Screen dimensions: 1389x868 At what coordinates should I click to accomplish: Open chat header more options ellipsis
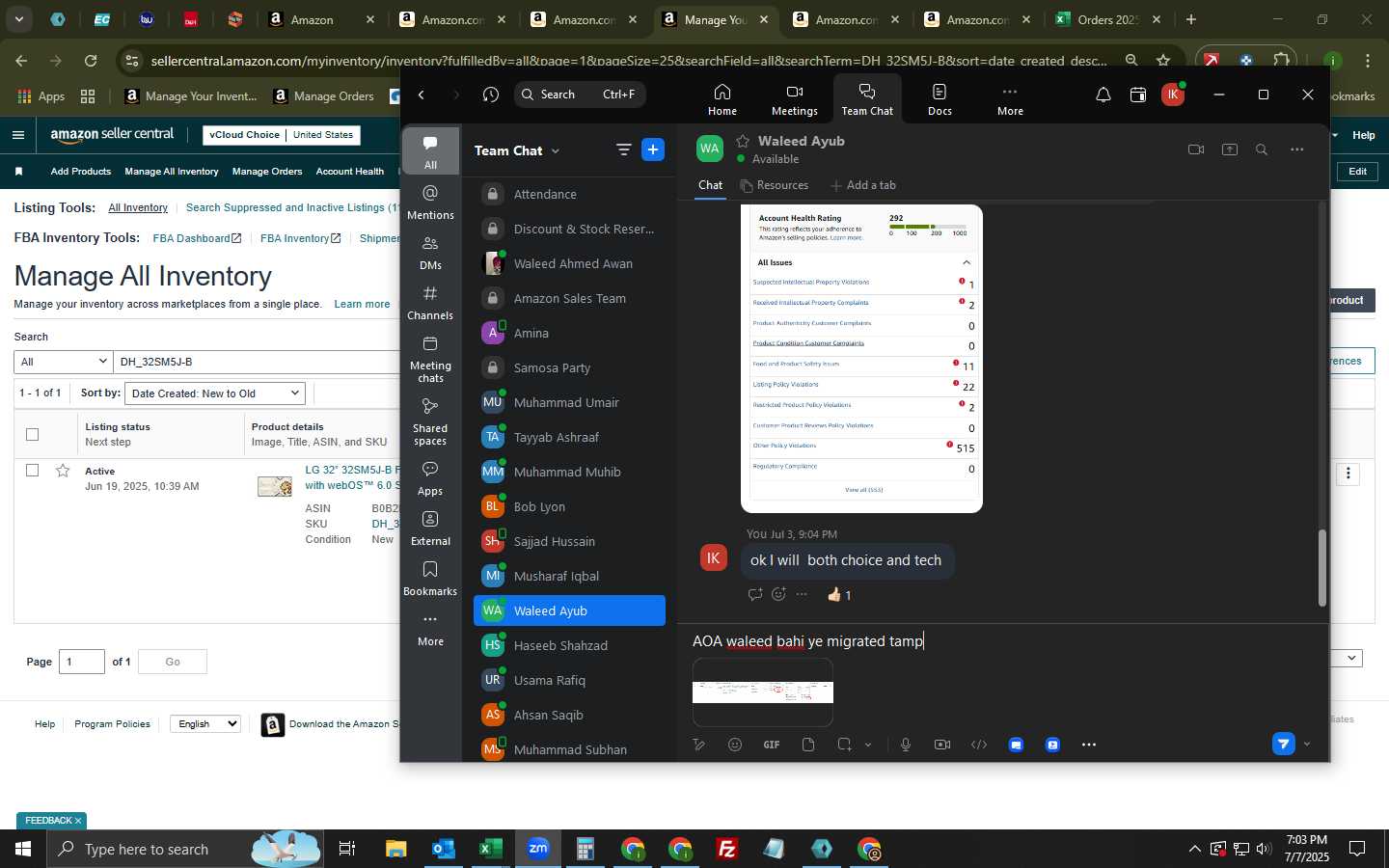(x=1297, y=149)
